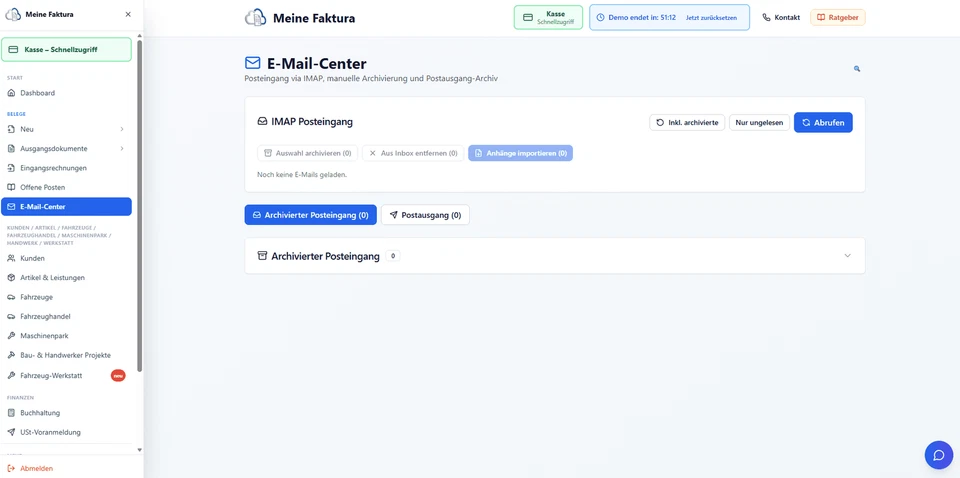Click the red neu badge
Image resolution: width=960 pixels, height=478 pixels.
pyautogui.click(x=118, y=375)
